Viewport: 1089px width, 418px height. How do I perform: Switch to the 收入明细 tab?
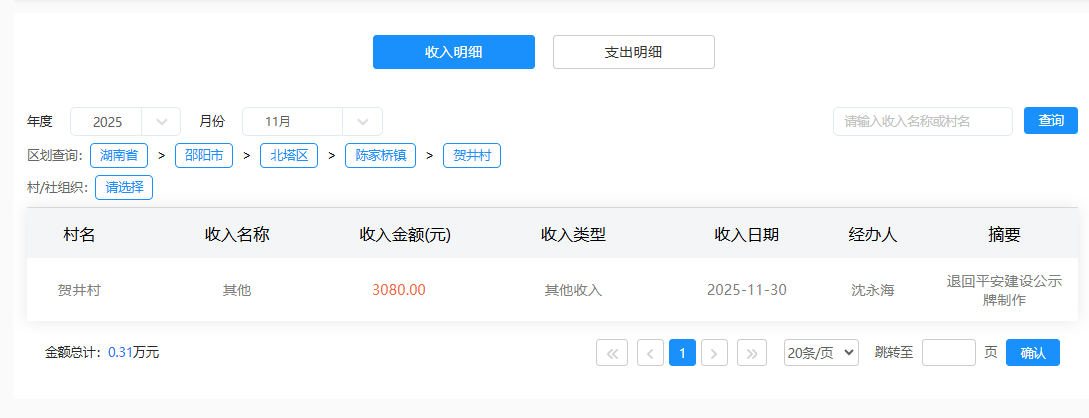[453, 52]
